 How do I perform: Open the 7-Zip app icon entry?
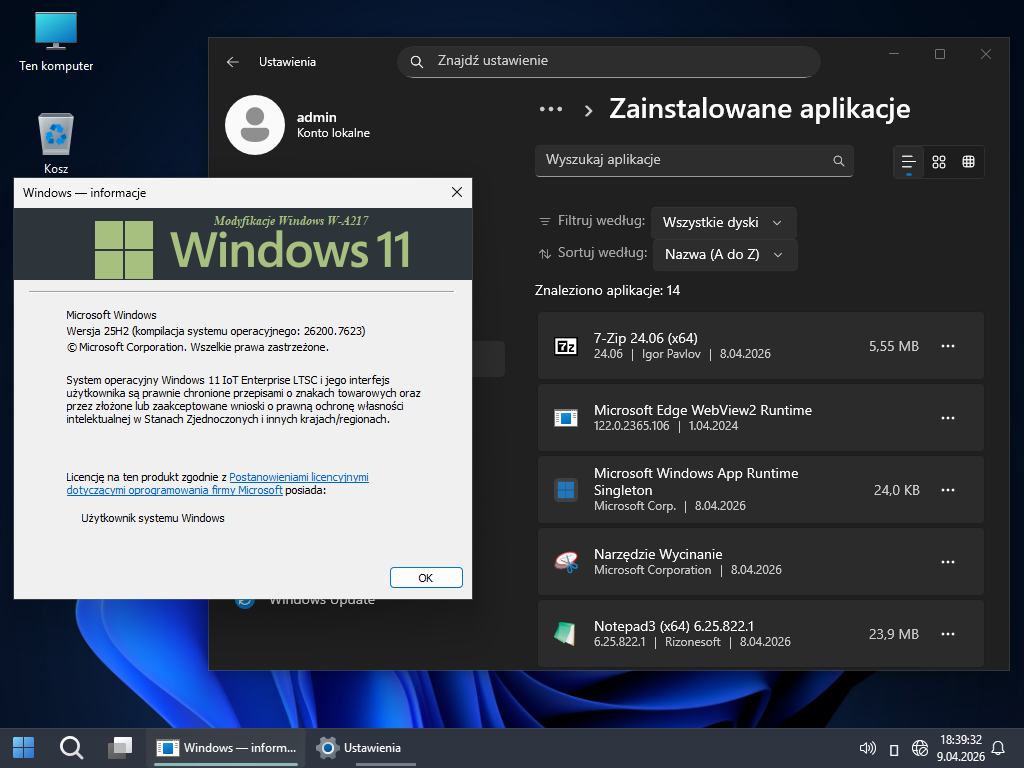coord(566,346)
